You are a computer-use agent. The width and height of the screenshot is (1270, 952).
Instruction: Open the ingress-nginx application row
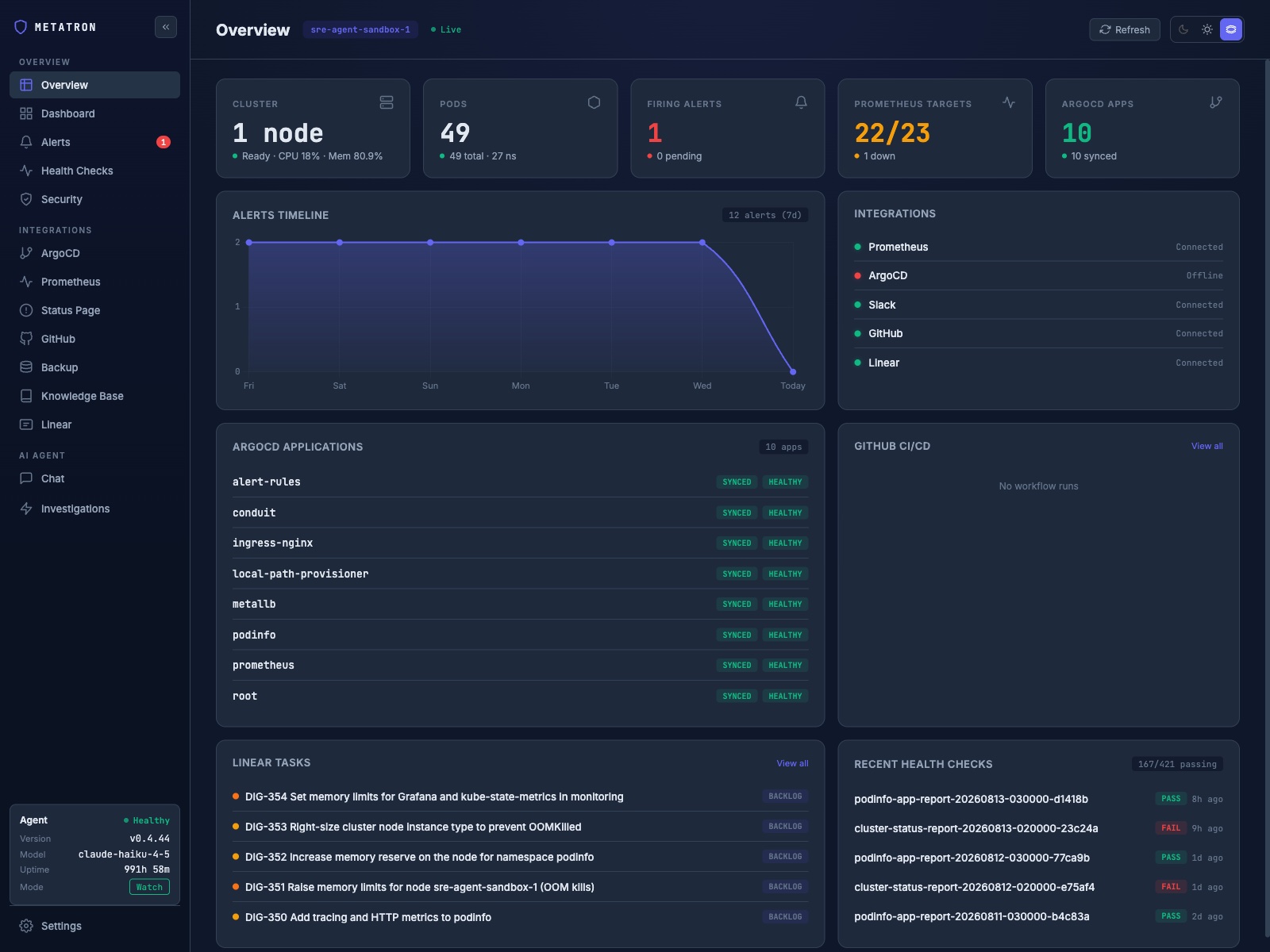[521, 543]
